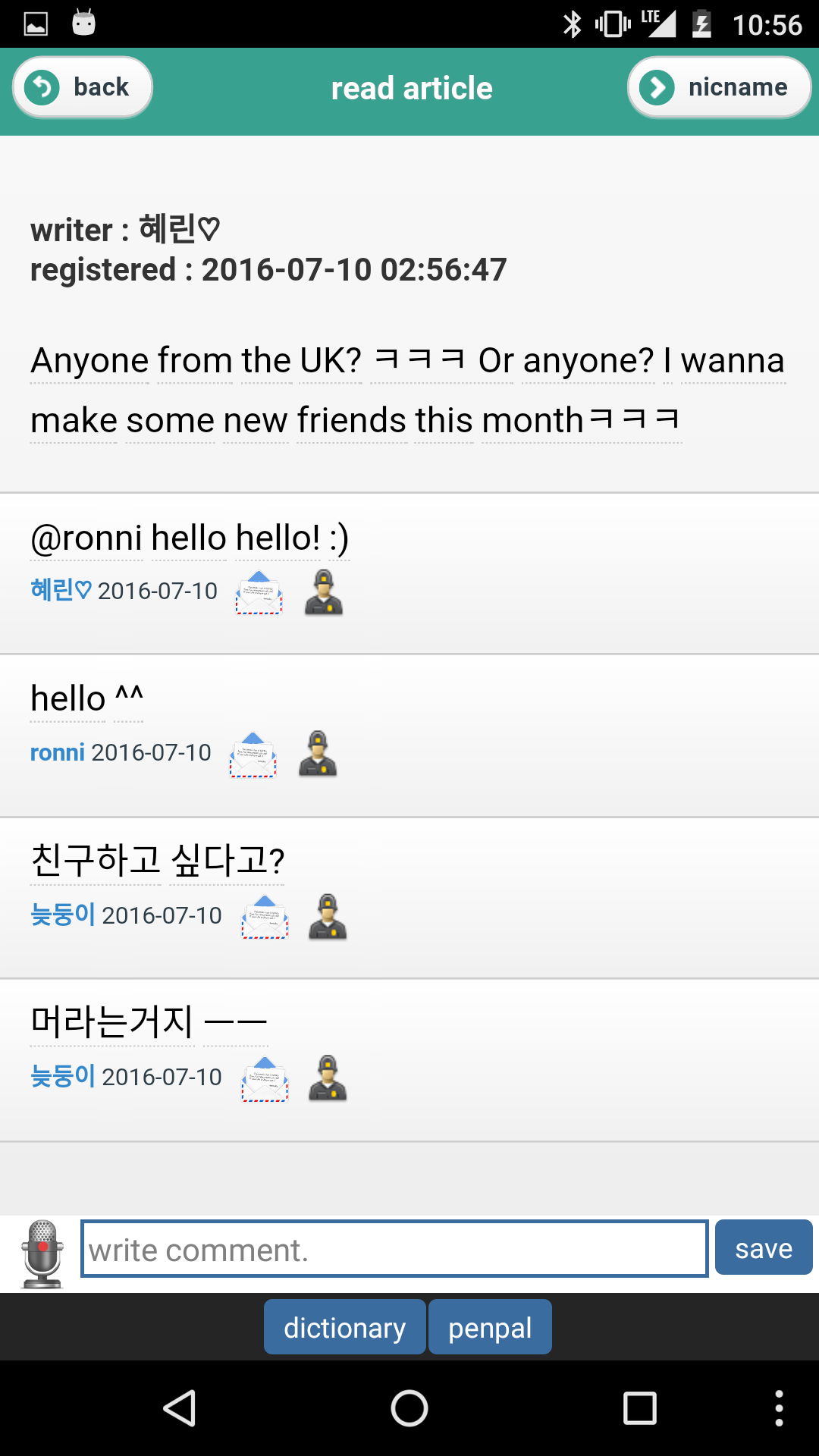Tap 혜린♡ username link in comment
The image size is (819, 1456).
click(61, 590)
